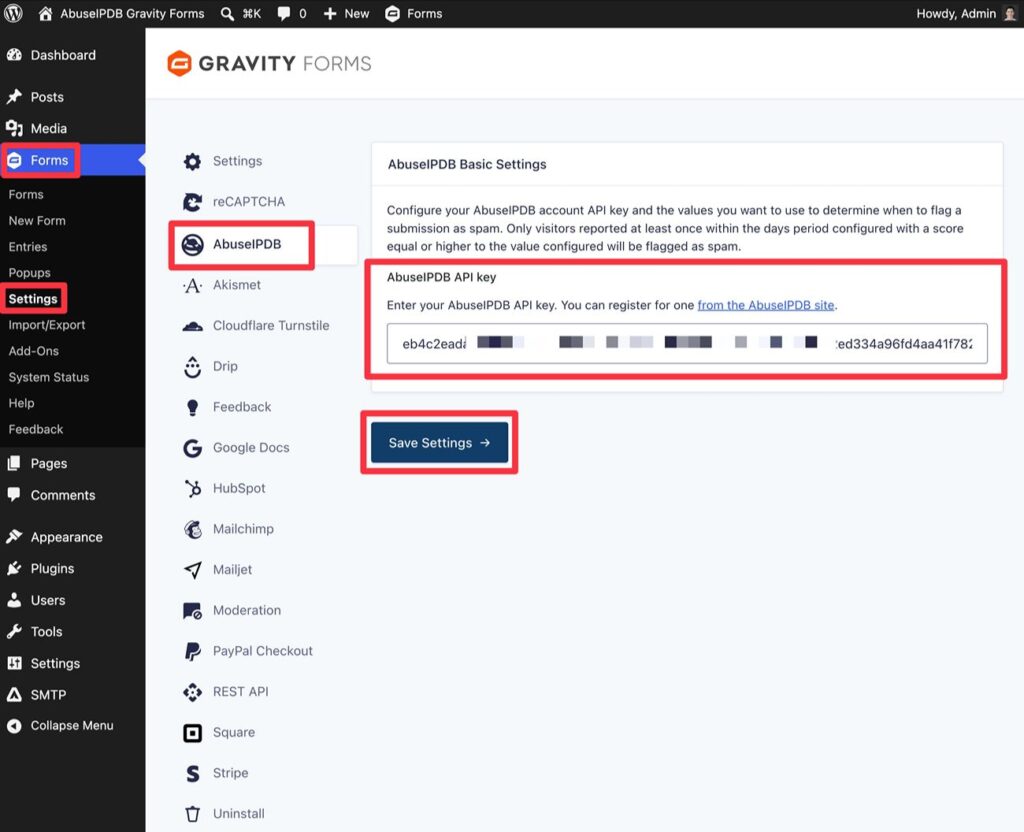Click the plus New icon in admin bar
The height and width of the screenshot is (832, 1024).
330,14
